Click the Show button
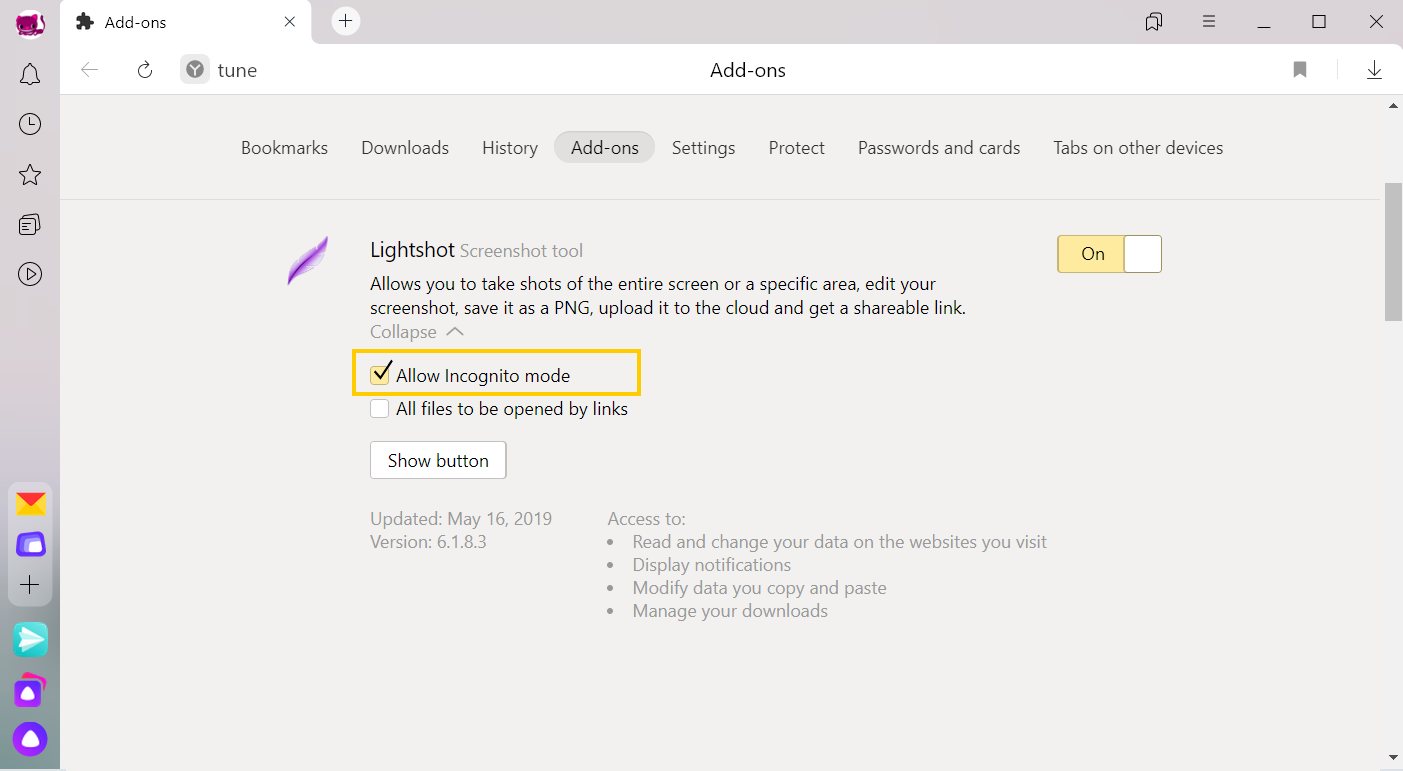1403x771 pixels. [x=438, y=460]
